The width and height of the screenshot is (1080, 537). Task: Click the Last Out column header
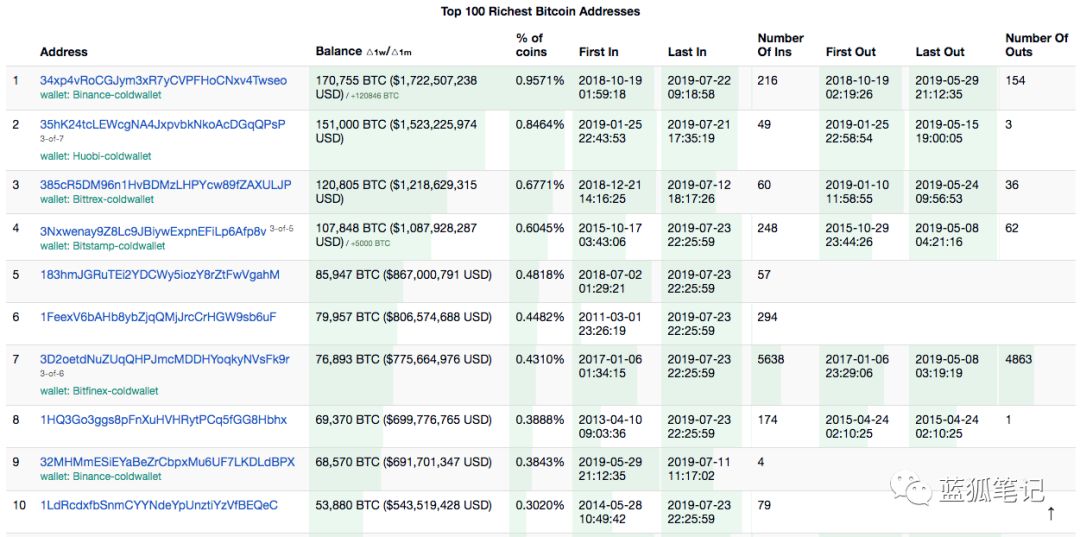tap(939, 52)
